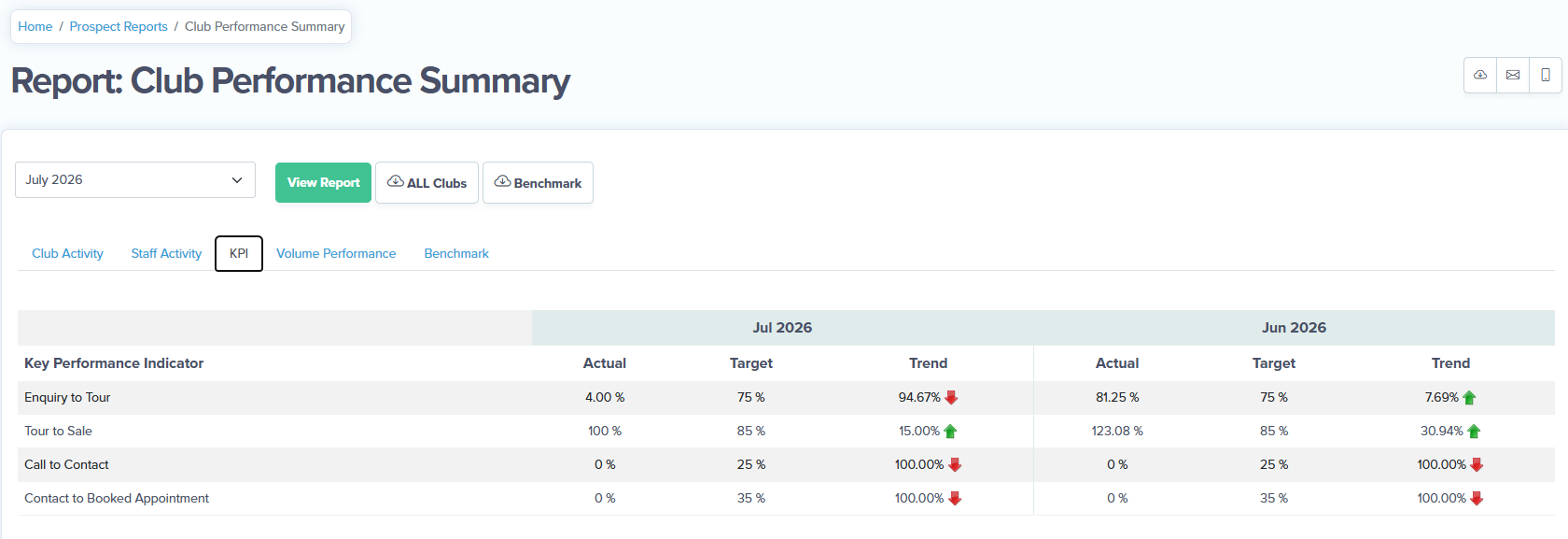Image resolution: width=1568 pixels, height=539 pixels.
Task: Click the green View Report button
Action: 323,182
